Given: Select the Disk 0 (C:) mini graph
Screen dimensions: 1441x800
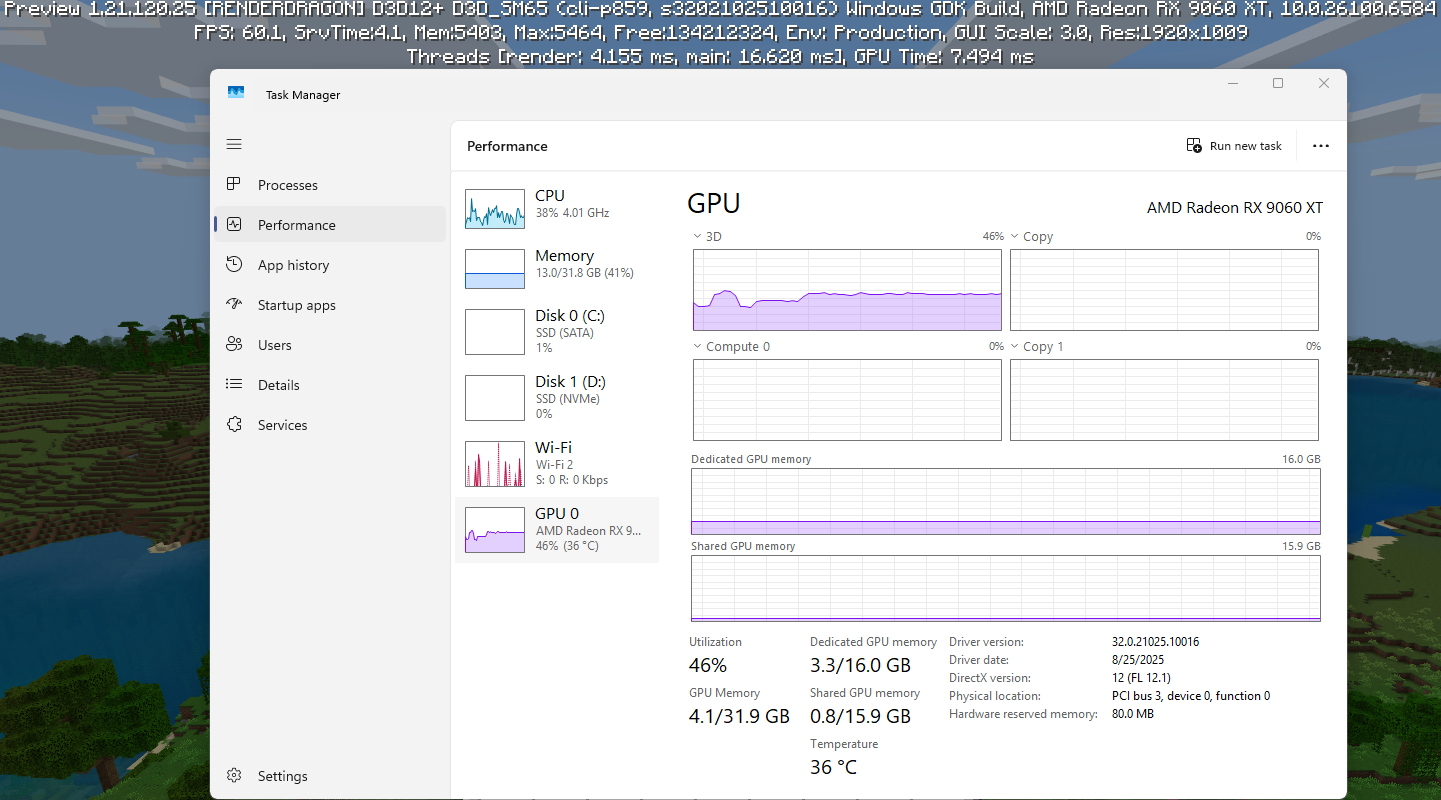Looking at the screenshot, I should coord(495,332).
